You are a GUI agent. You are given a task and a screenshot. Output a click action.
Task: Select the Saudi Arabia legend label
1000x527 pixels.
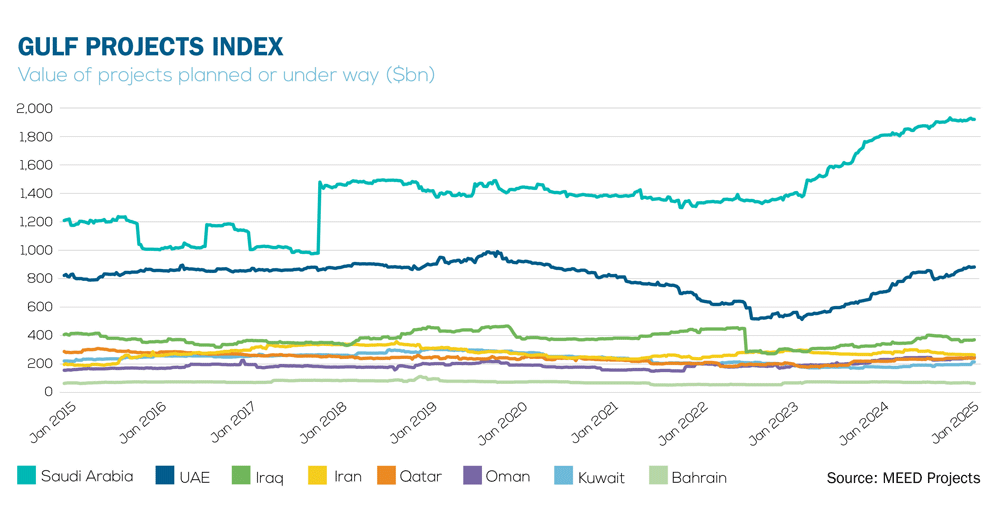(x=87, y=477)
